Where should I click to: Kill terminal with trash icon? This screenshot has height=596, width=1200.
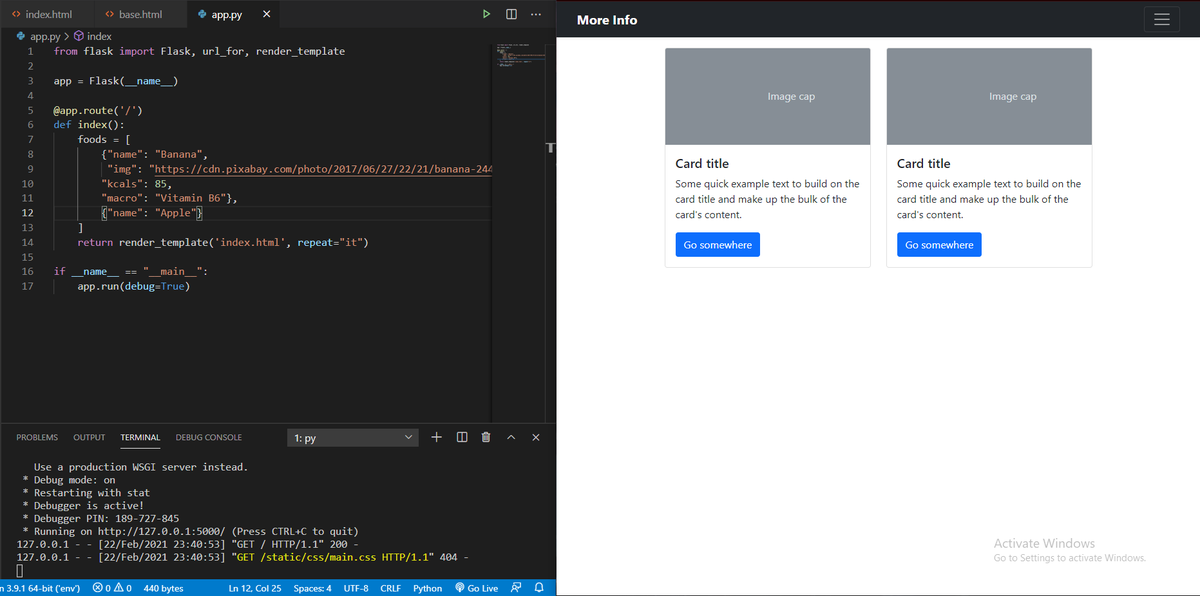(x=486, y=437)
